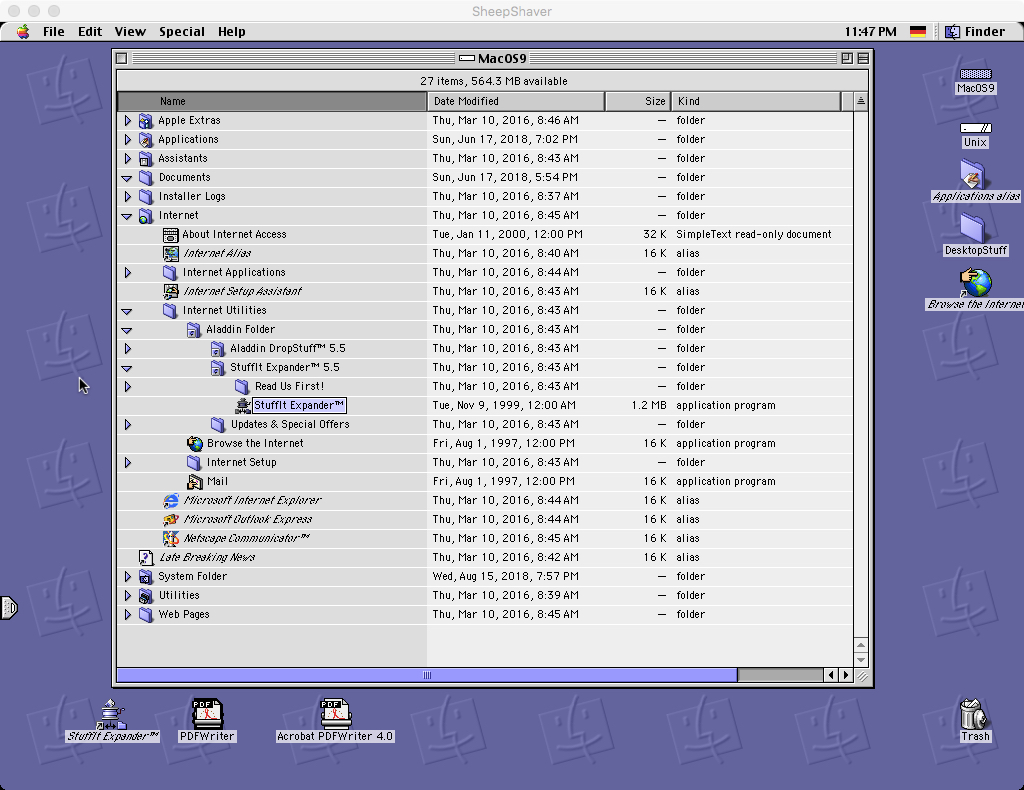Screen dimensions: 1024x790
Task: Click the Apple Extras folder icon
Action: tap(146, 121)
